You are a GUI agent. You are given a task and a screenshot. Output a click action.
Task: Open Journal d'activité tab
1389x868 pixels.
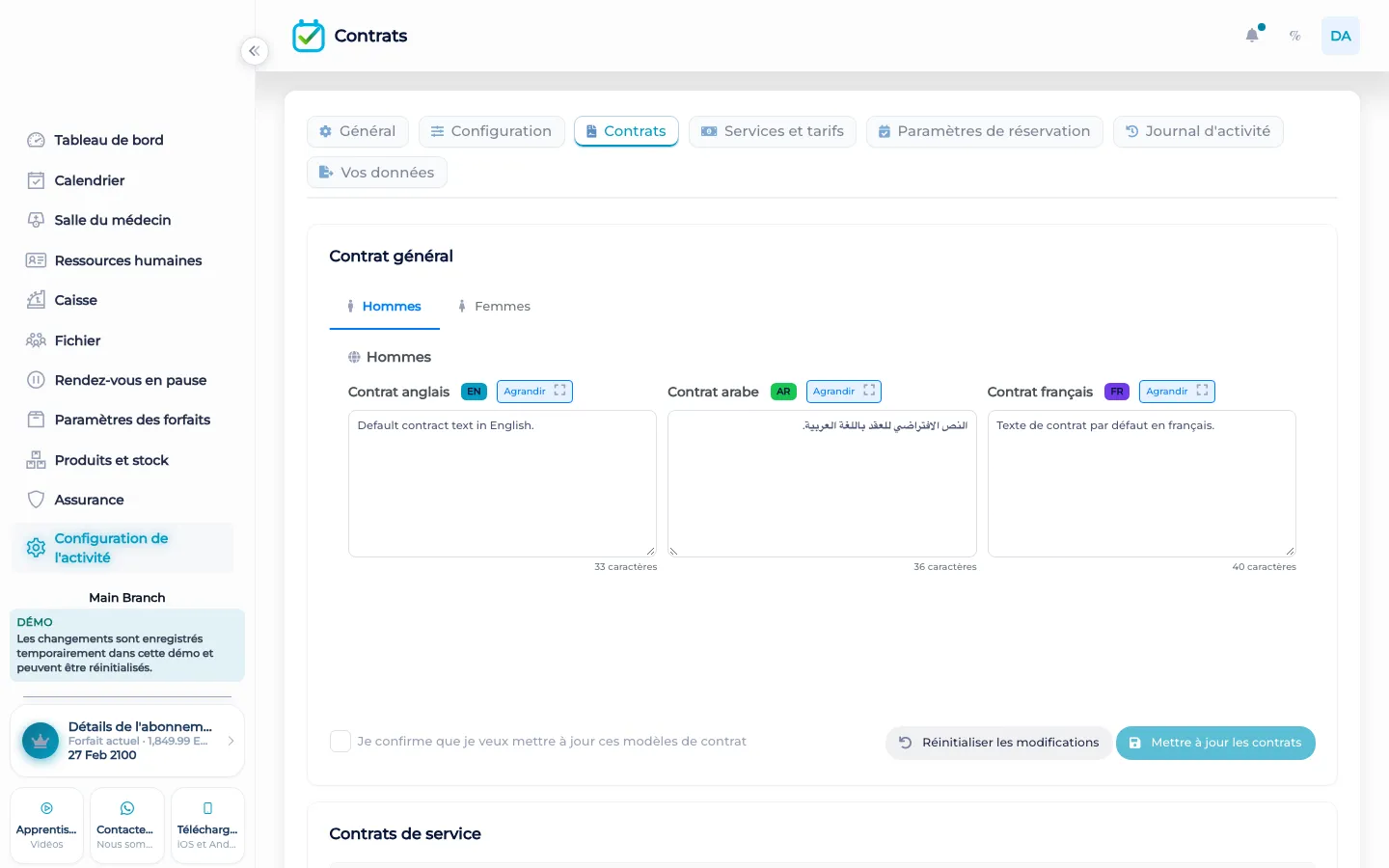pyautogui.click(x=1198, y=131)
